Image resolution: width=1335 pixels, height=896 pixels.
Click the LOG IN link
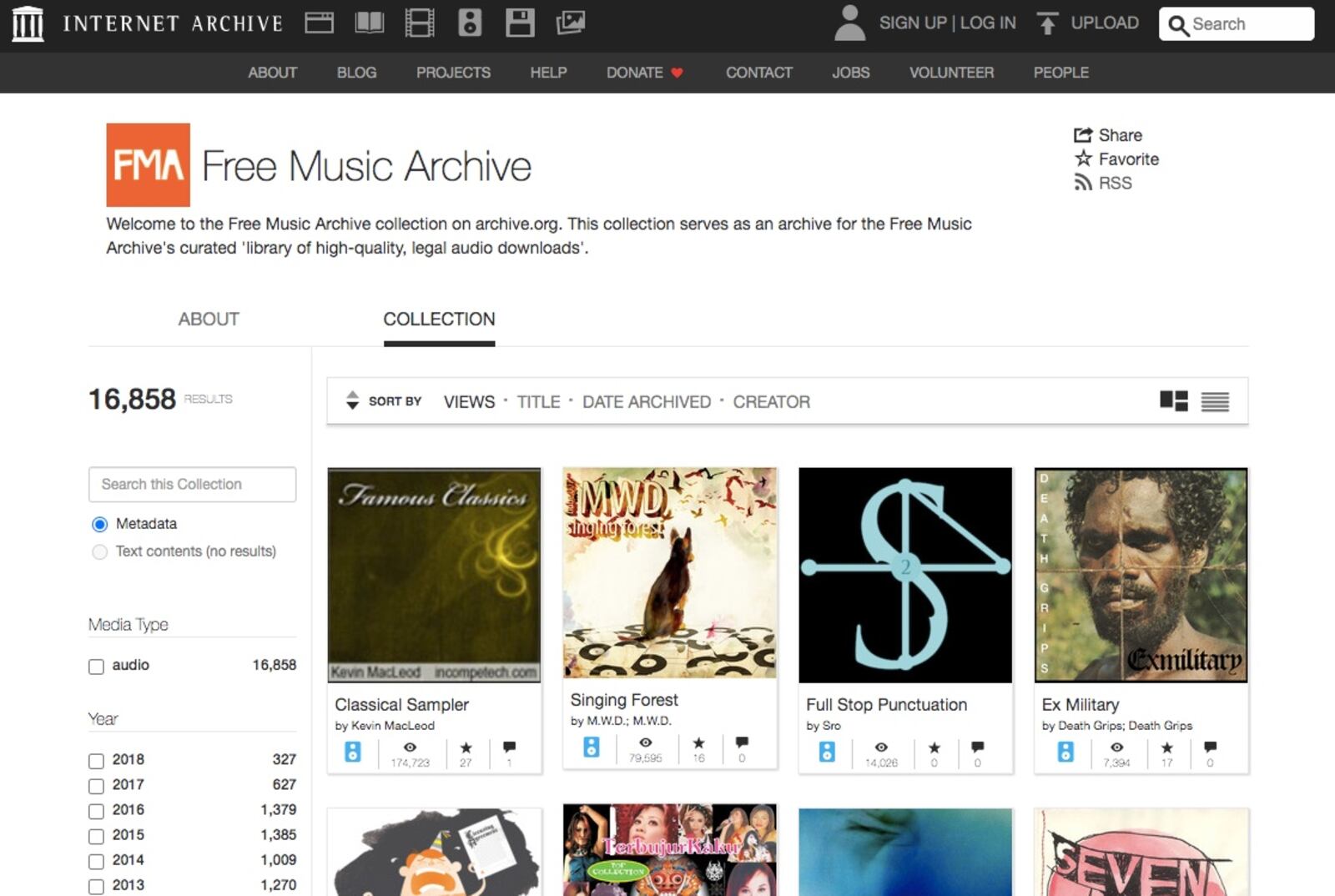tap(988, 23)
